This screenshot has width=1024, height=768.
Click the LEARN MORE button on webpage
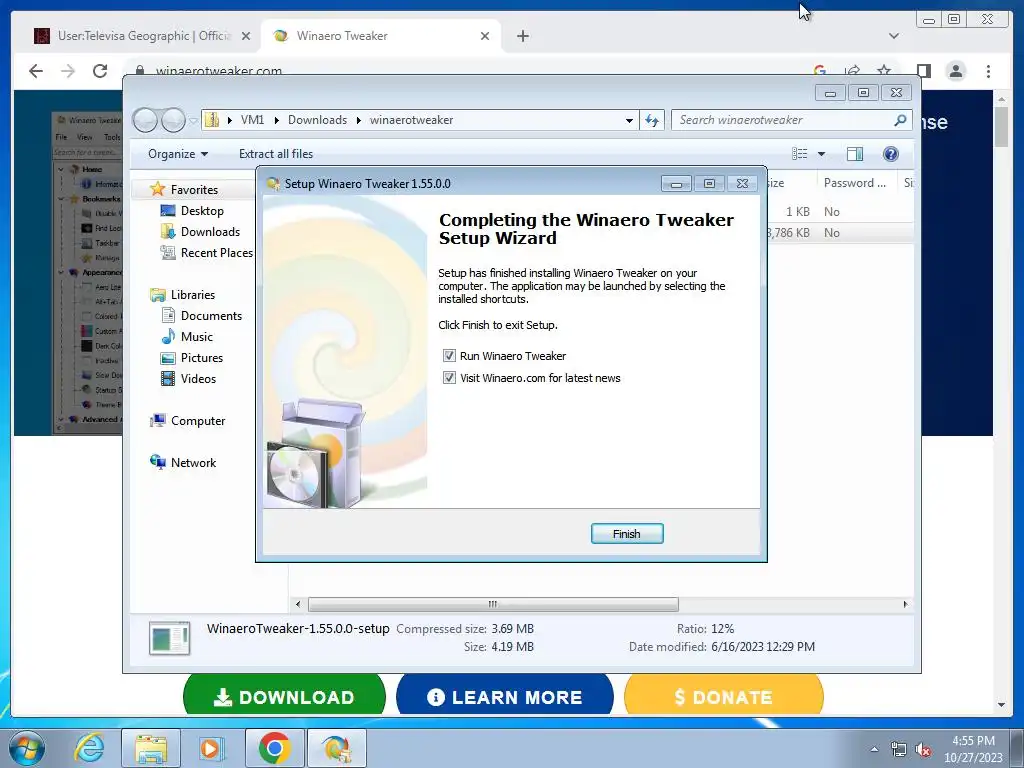pos(505,694)
